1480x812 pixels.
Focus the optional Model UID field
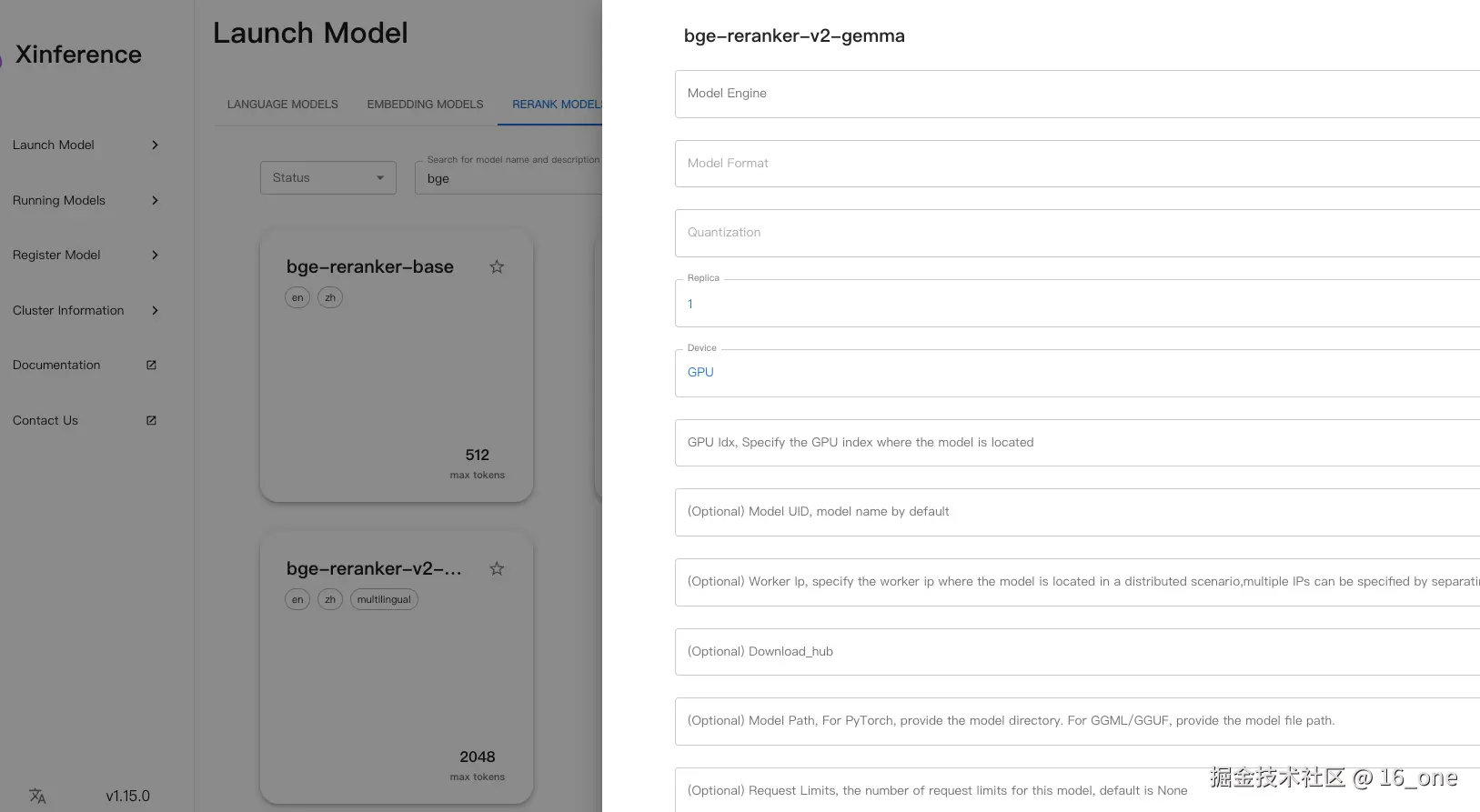click(x=1077, y=512)
